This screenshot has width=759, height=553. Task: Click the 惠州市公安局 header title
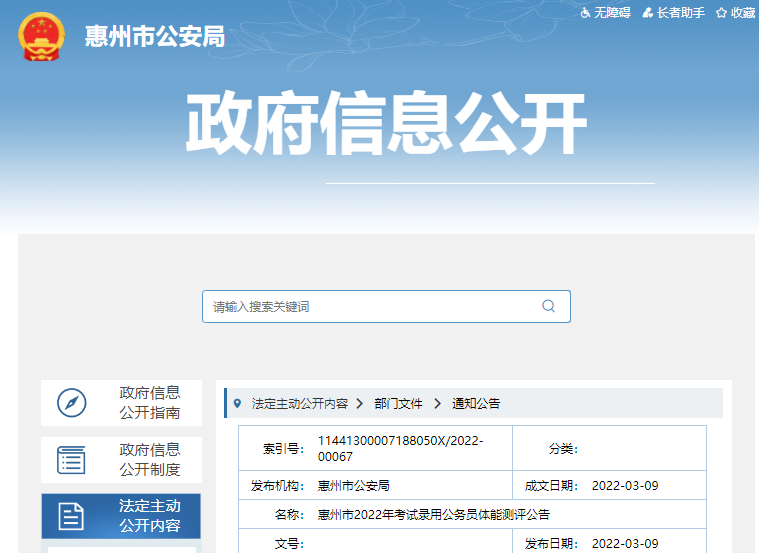click(x=155, y=38)
